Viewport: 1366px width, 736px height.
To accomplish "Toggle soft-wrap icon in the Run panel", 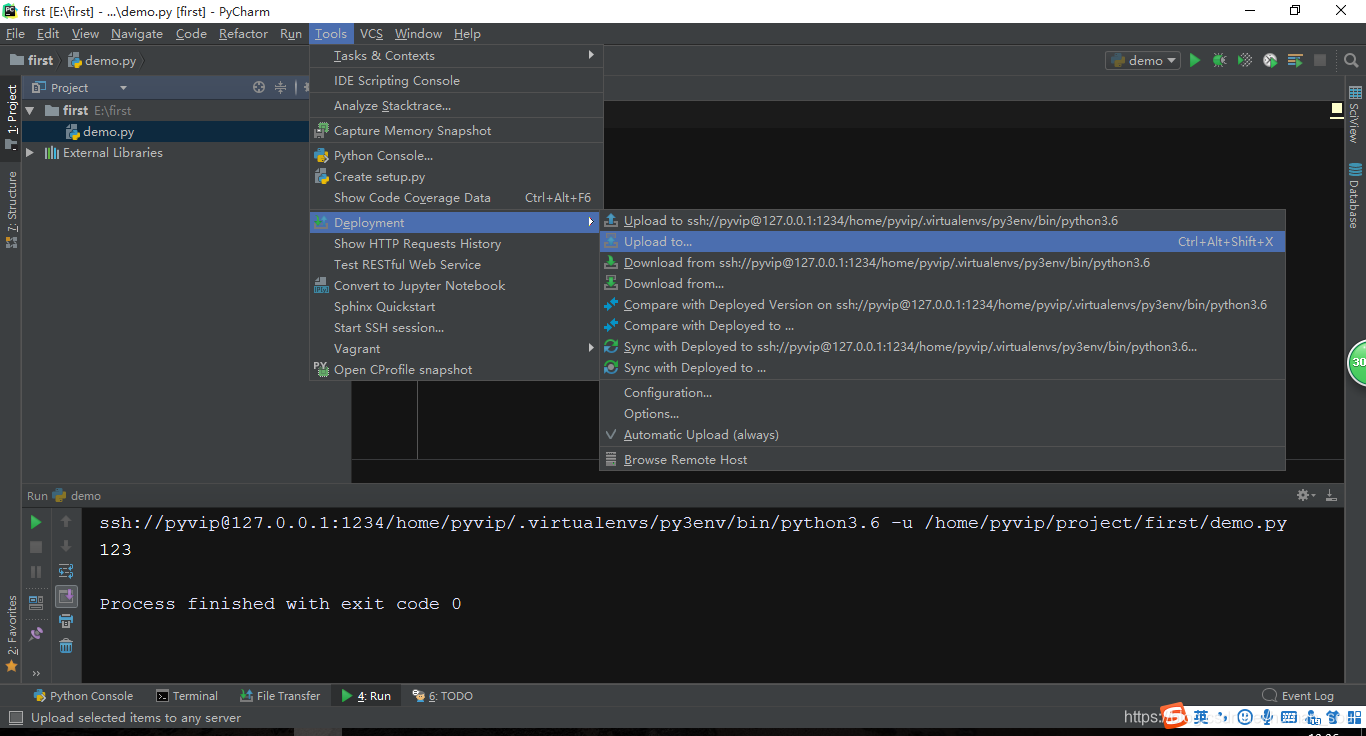I will 66,572.
